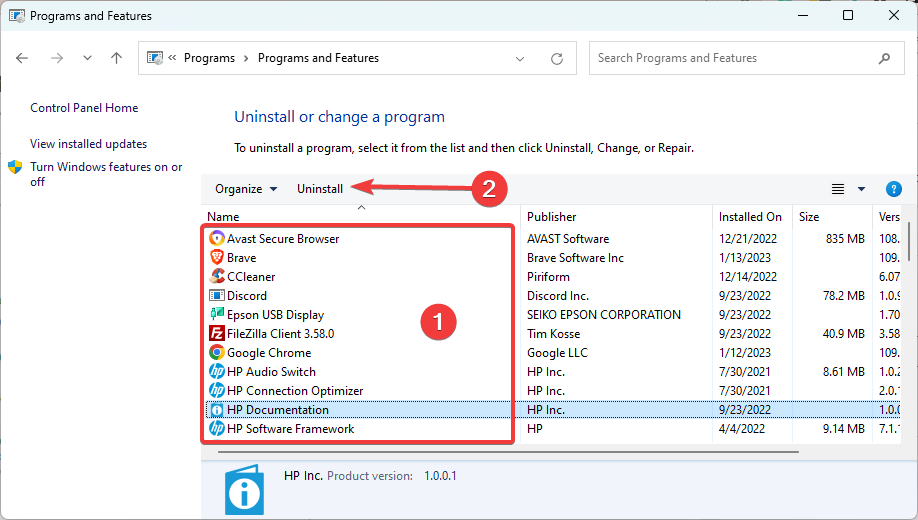
Task: Click the search magnifier icon
Action: pos(884,58)
